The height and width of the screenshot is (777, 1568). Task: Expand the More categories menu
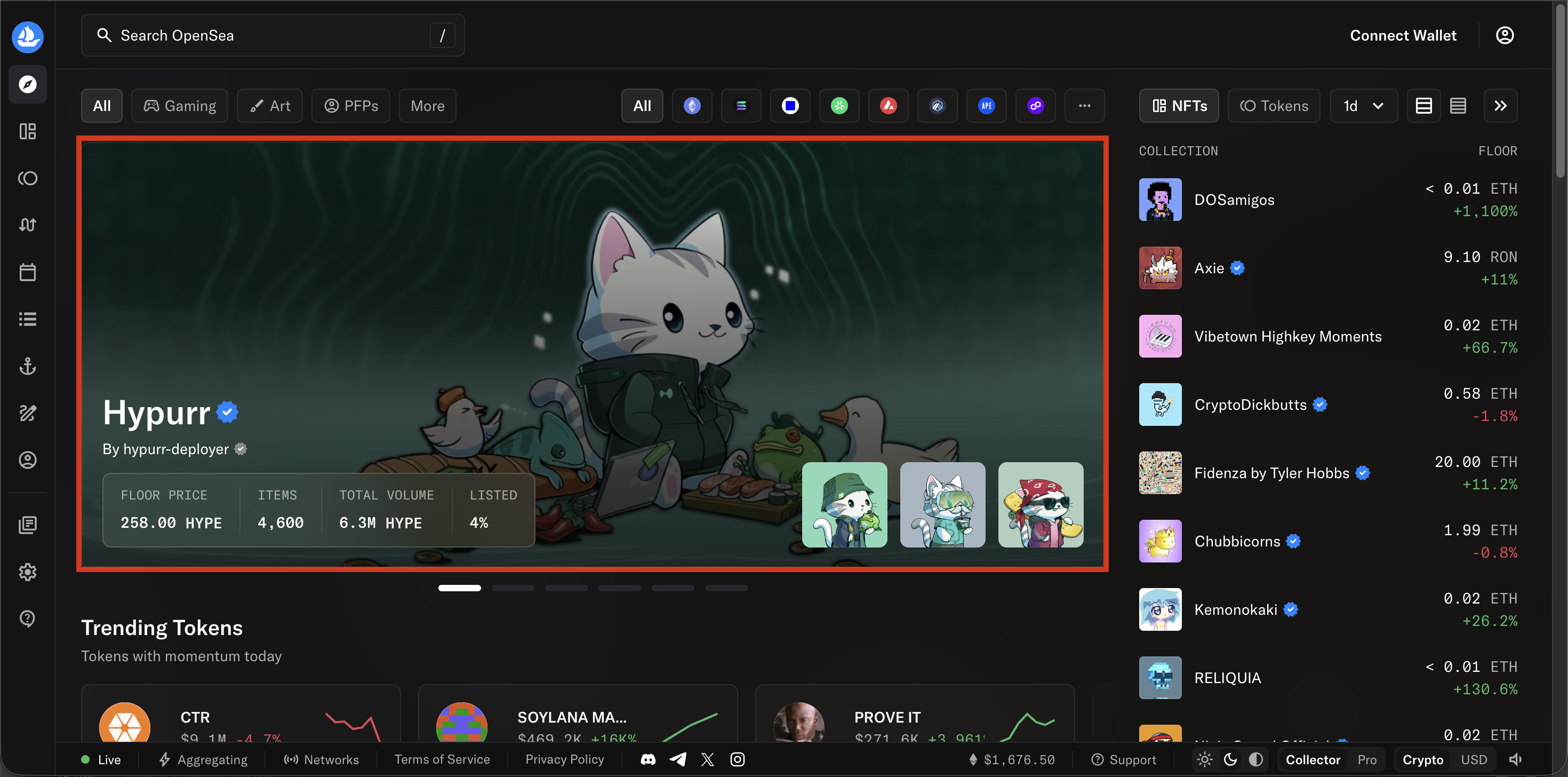427,106
